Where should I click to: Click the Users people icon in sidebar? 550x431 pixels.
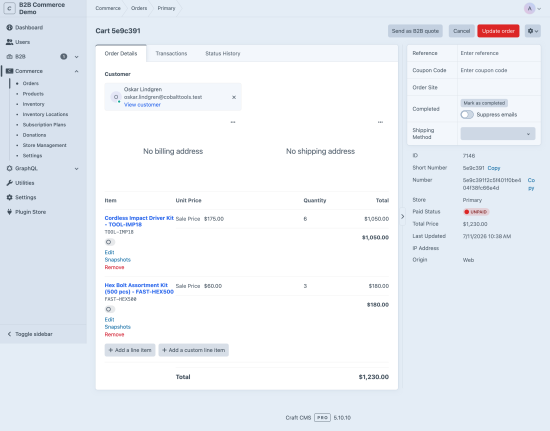click(9, 42)
